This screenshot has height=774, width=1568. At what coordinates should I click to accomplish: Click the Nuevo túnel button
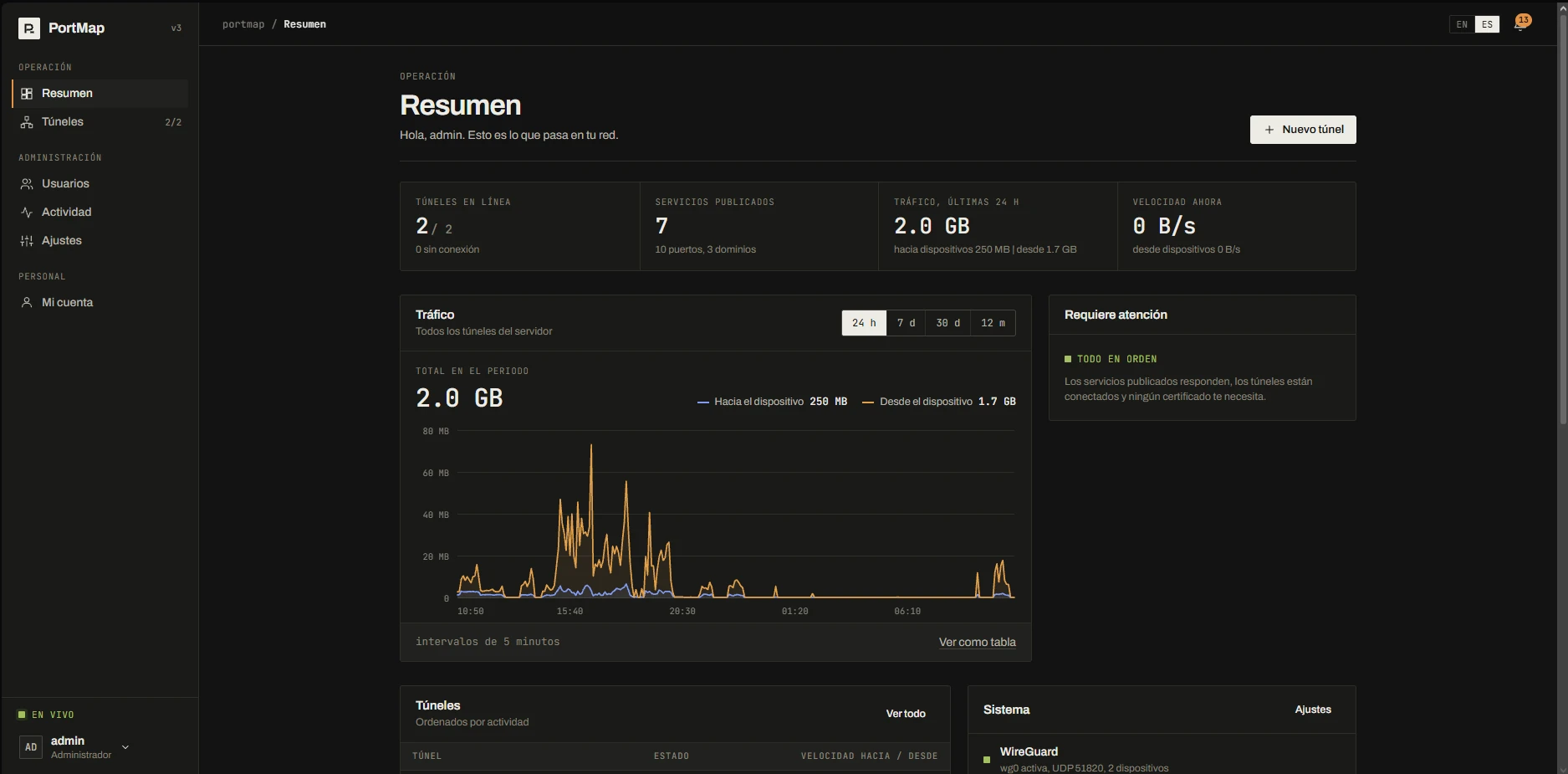point(1303,130)
